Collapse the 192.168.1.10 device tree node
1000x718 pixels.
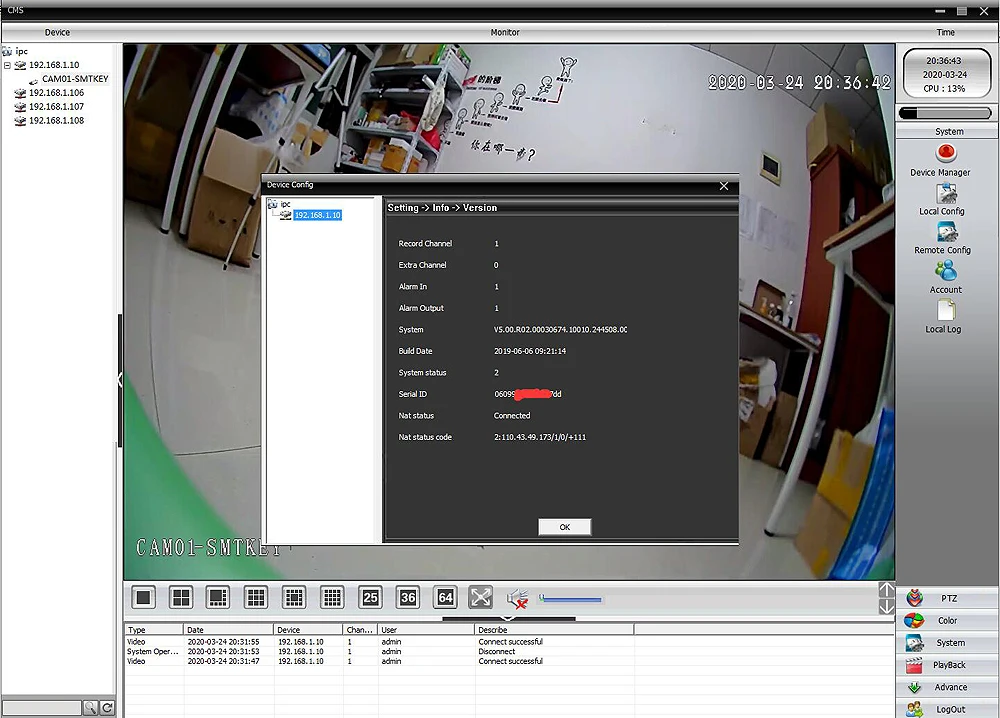click(7, 65)
